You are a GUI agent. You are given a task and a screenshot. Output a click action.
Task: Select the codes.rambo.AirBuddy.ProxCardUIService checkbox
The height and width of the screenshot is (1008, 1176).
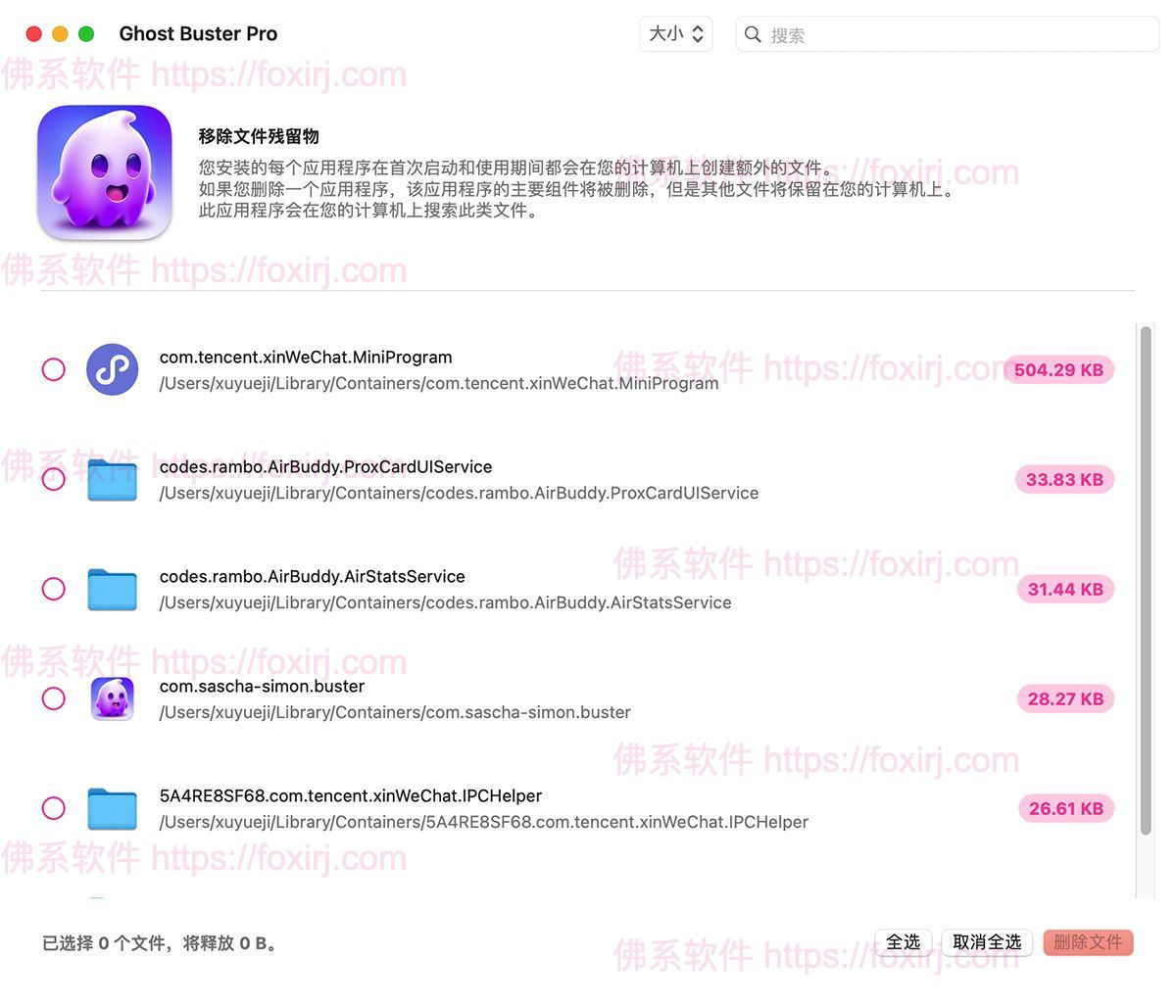pyautogui.click(x=54, y=479)
